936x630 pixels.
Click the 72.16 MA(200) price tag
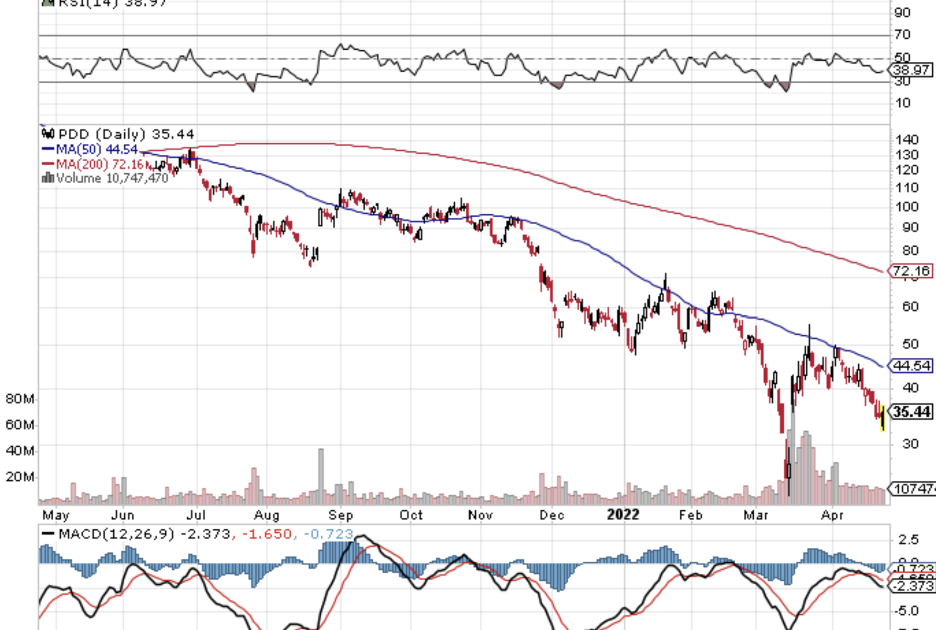click(912, 271)
